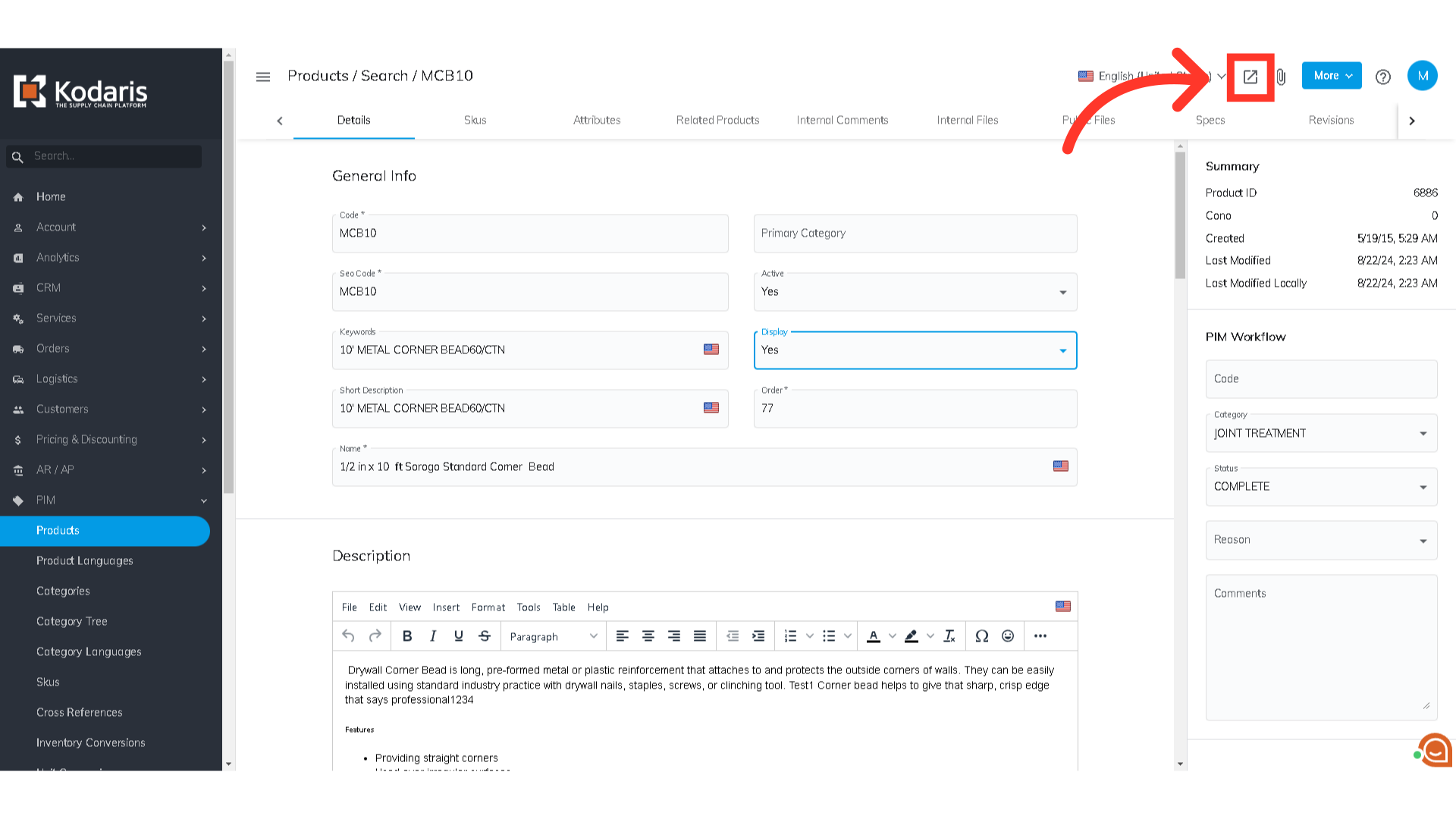Click the paperclip attachment icon
Viewport: 1456px width, 819px height.
(1281, 77)
